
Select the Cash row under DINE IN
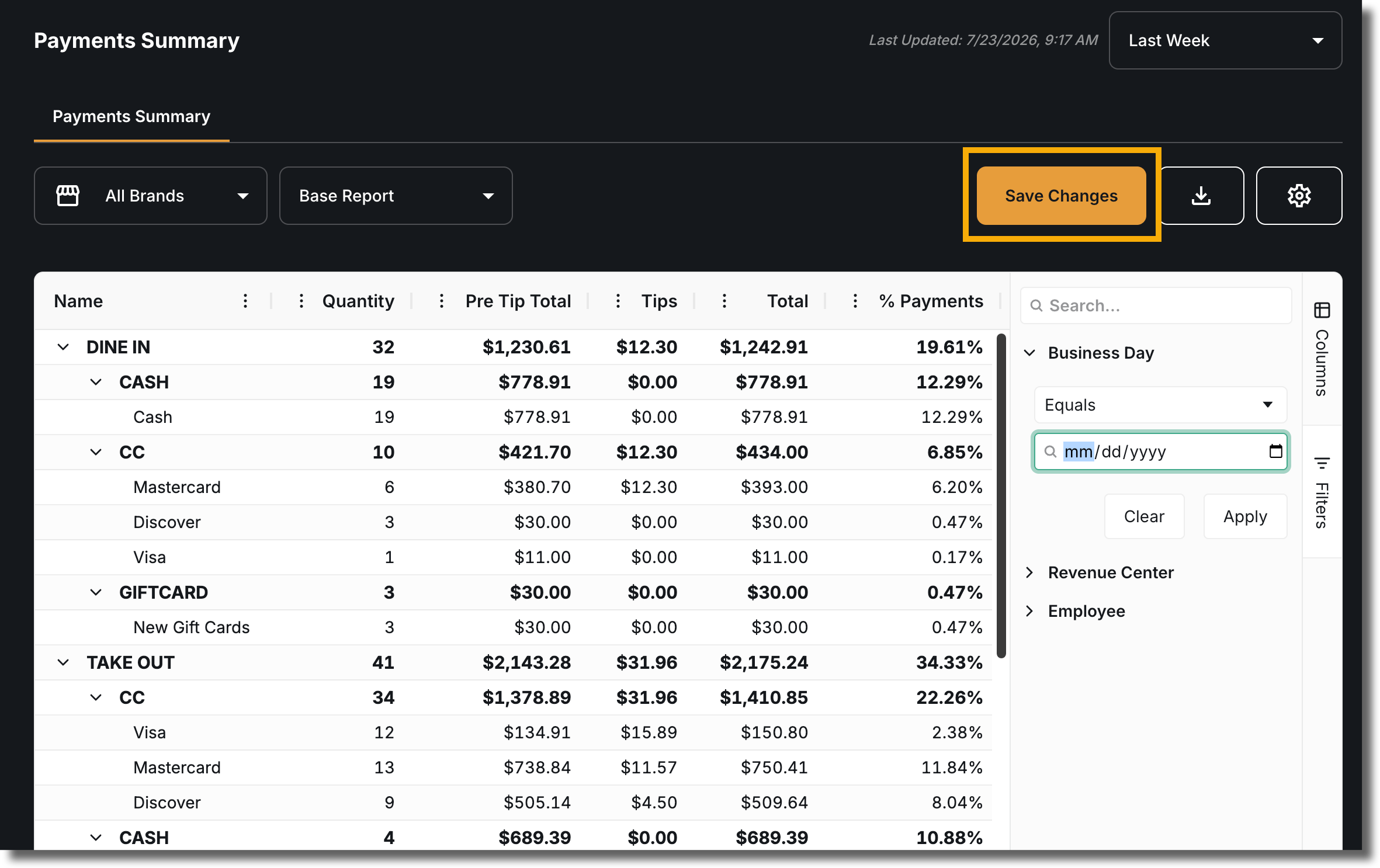(x=513, y=417)
